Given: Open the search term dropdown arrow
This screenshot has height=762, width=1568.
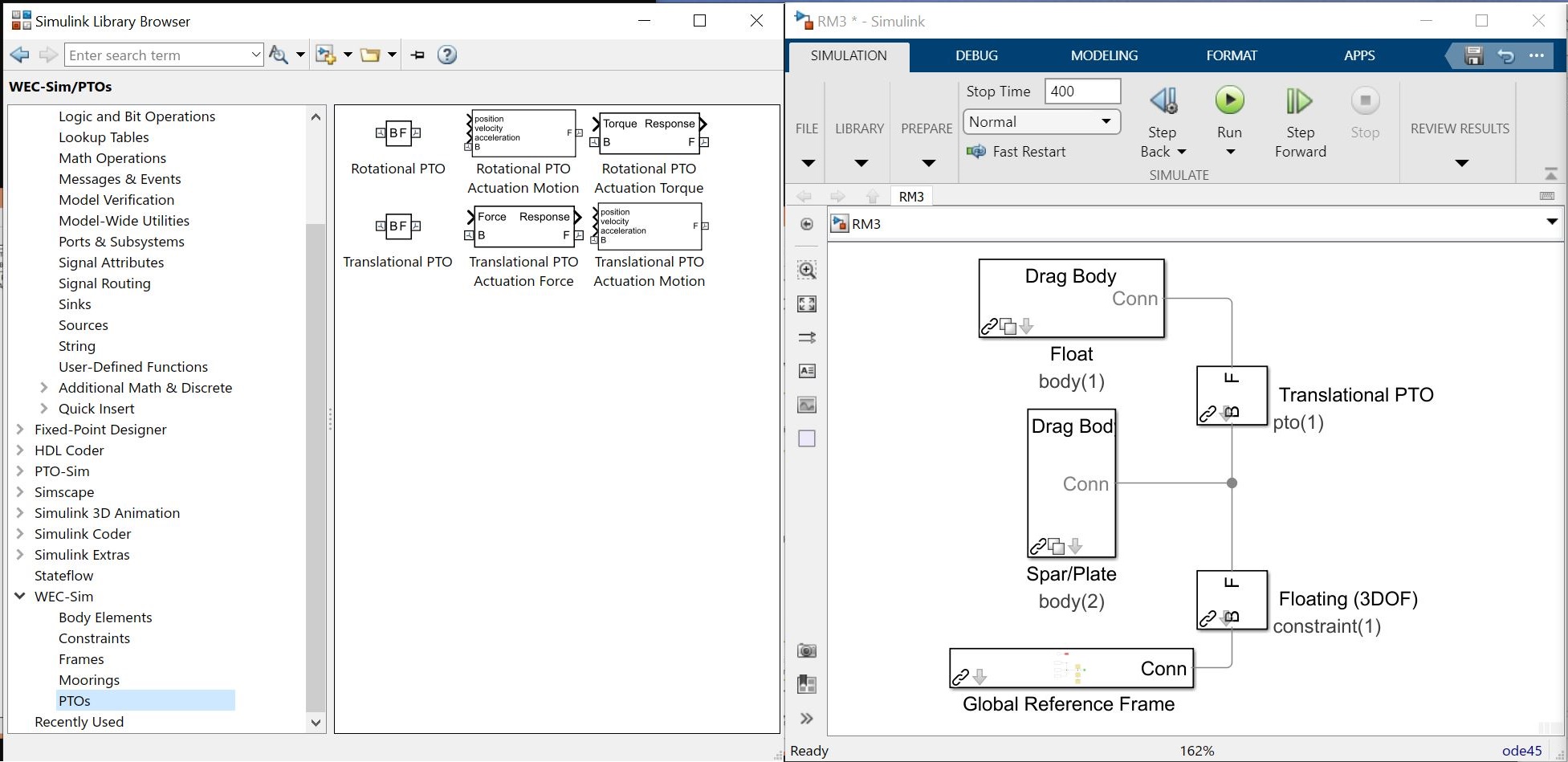Looking at the screenshot, I should click(255, 55).
